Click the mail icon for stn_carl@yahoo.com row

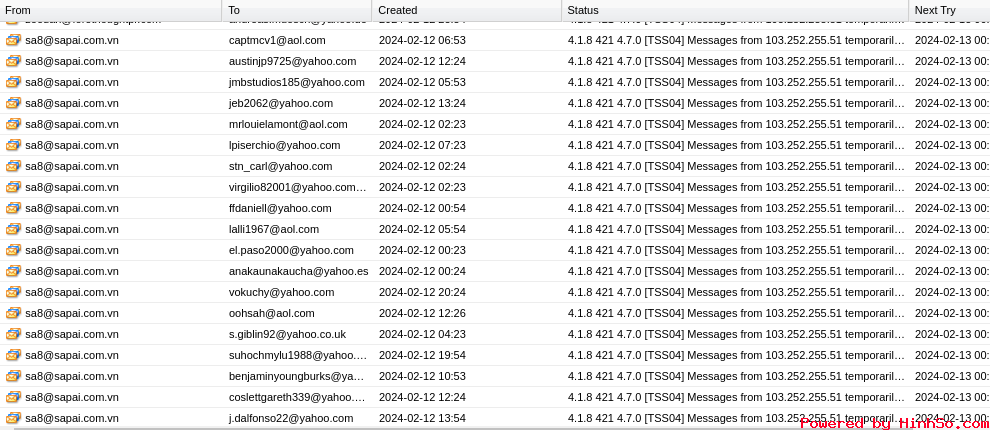[x=13, y=166]
